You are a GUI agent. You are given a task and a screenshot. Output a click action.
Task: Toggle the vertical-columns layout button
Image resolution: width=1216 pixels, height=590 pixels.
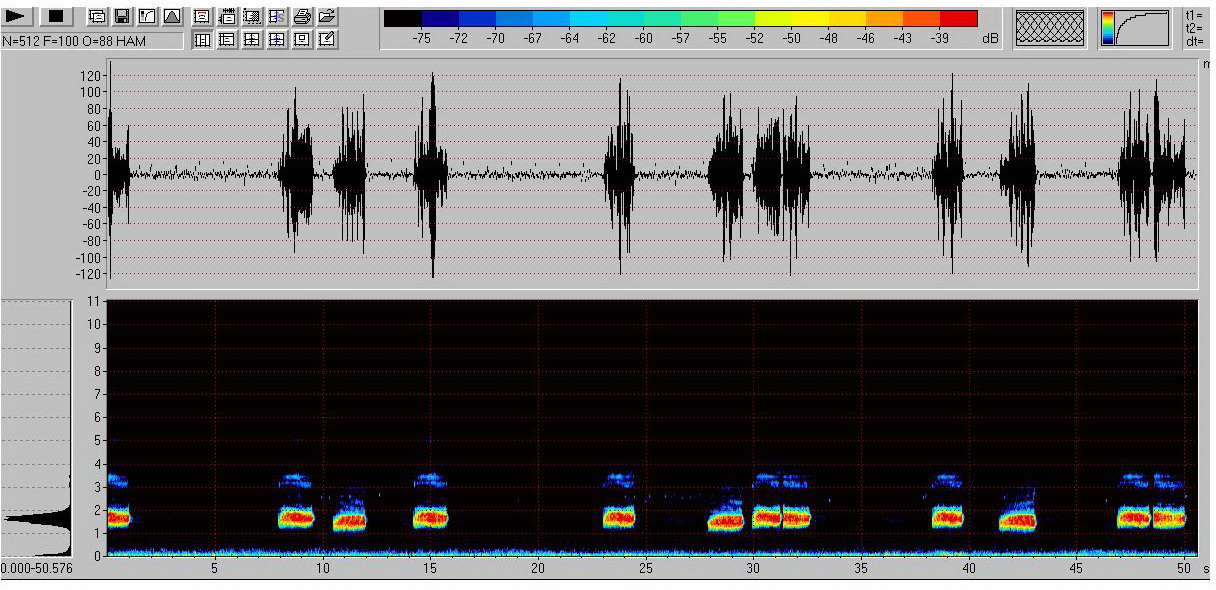coord(202,40)
